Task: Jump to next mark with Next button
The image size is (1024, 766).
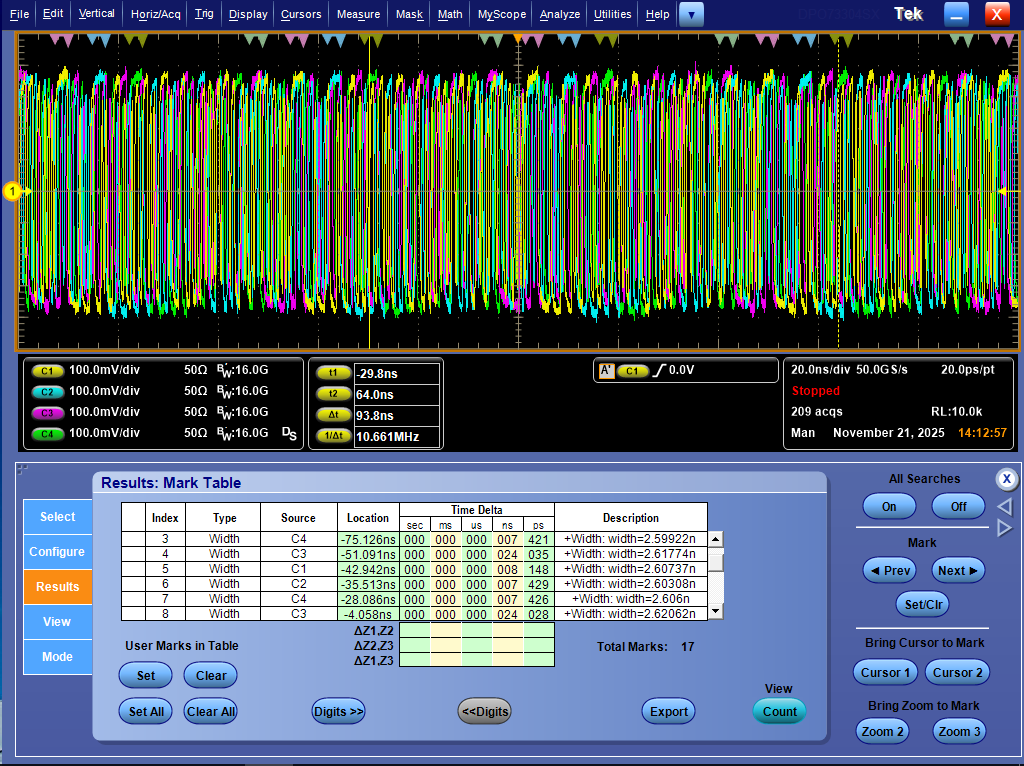Action: (x=957, y=570)
